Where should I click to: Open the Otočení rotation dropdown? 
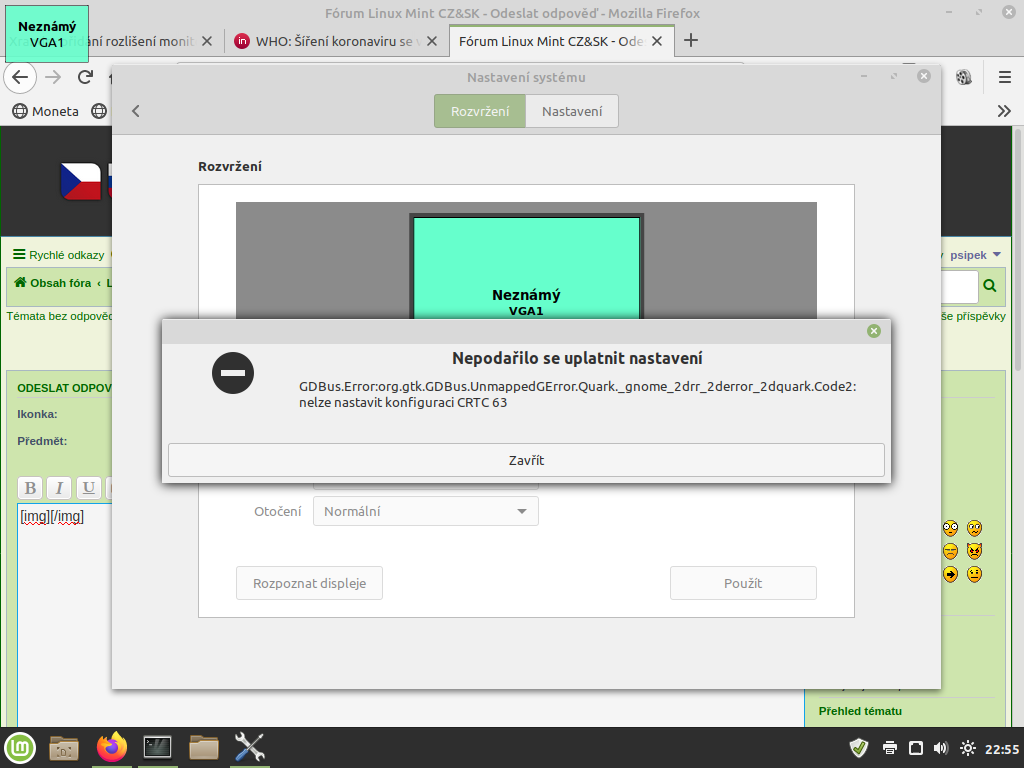tap(426, 511)
